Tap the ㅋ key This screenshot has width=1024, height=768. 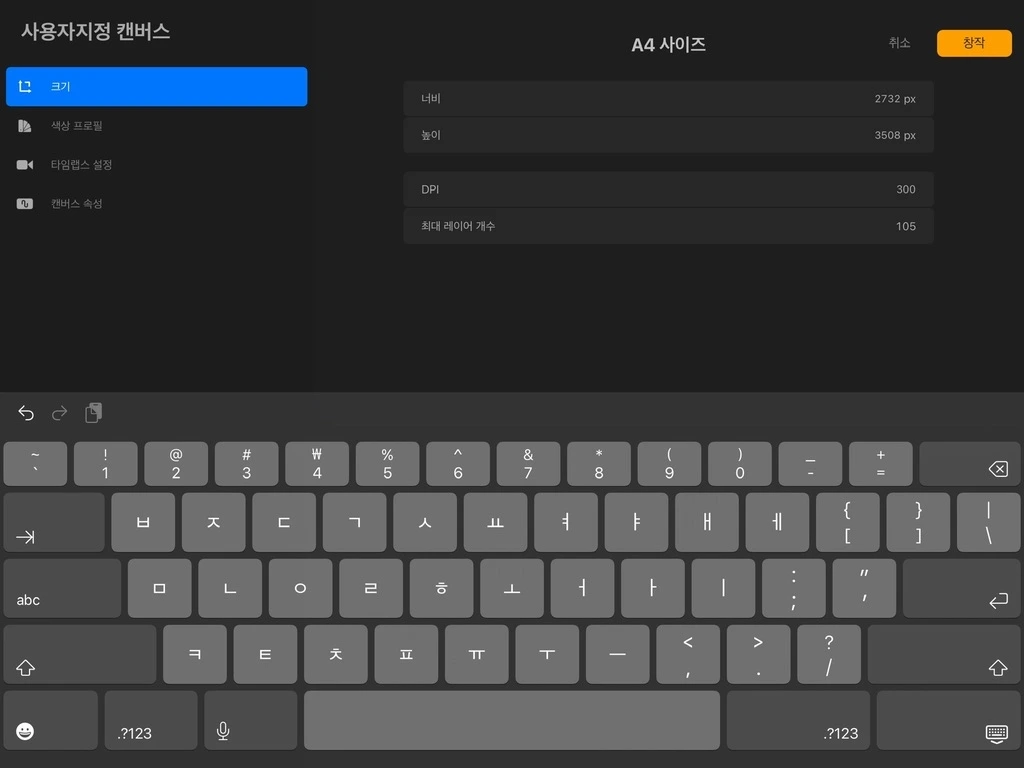[x=195, y=654]
